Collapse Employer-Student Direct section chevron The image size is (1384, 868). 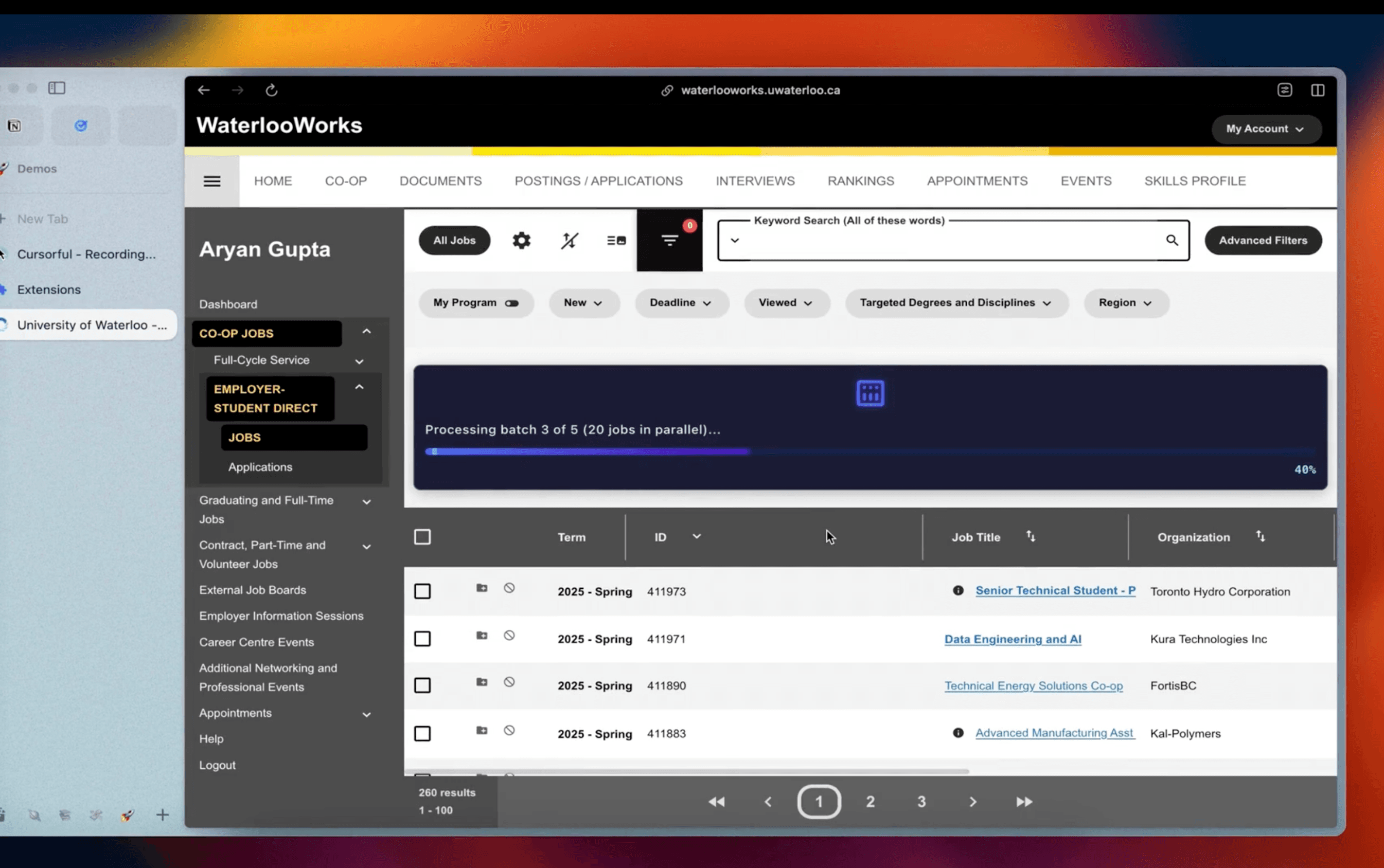point(359,388)
